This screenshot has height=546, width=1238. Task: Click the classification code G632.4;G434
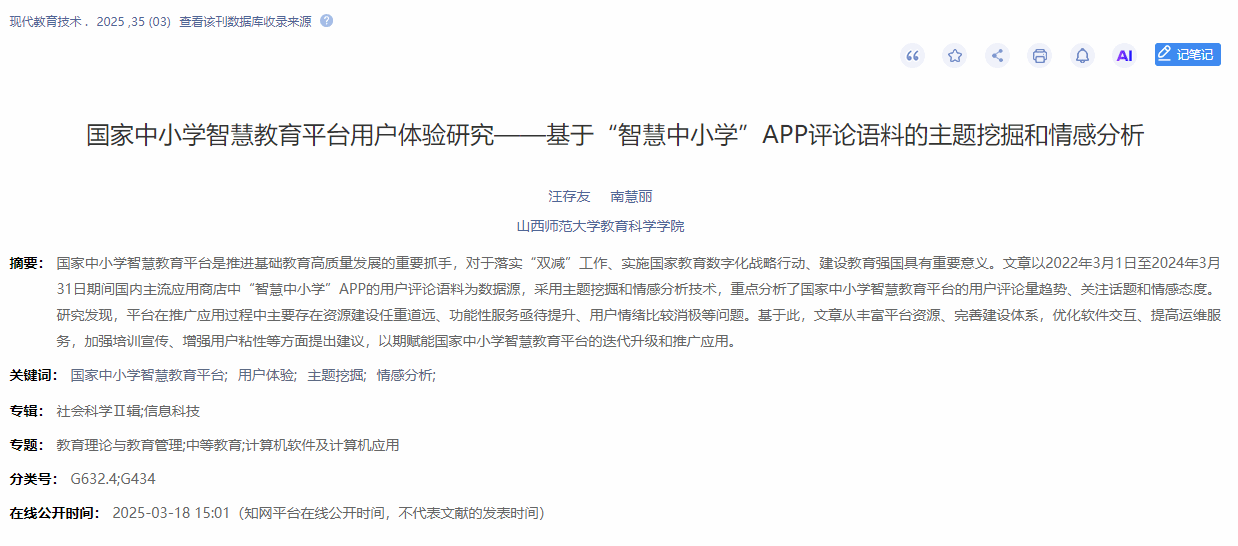[x=113, y=479]
